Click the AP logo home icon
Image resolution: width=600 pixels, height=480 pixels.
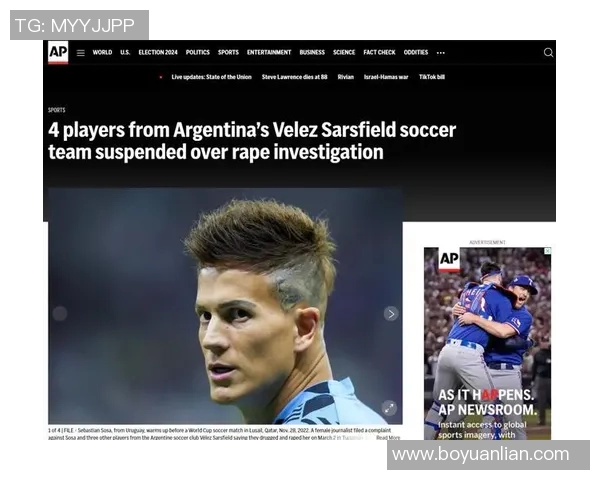[x=58, y=52]
